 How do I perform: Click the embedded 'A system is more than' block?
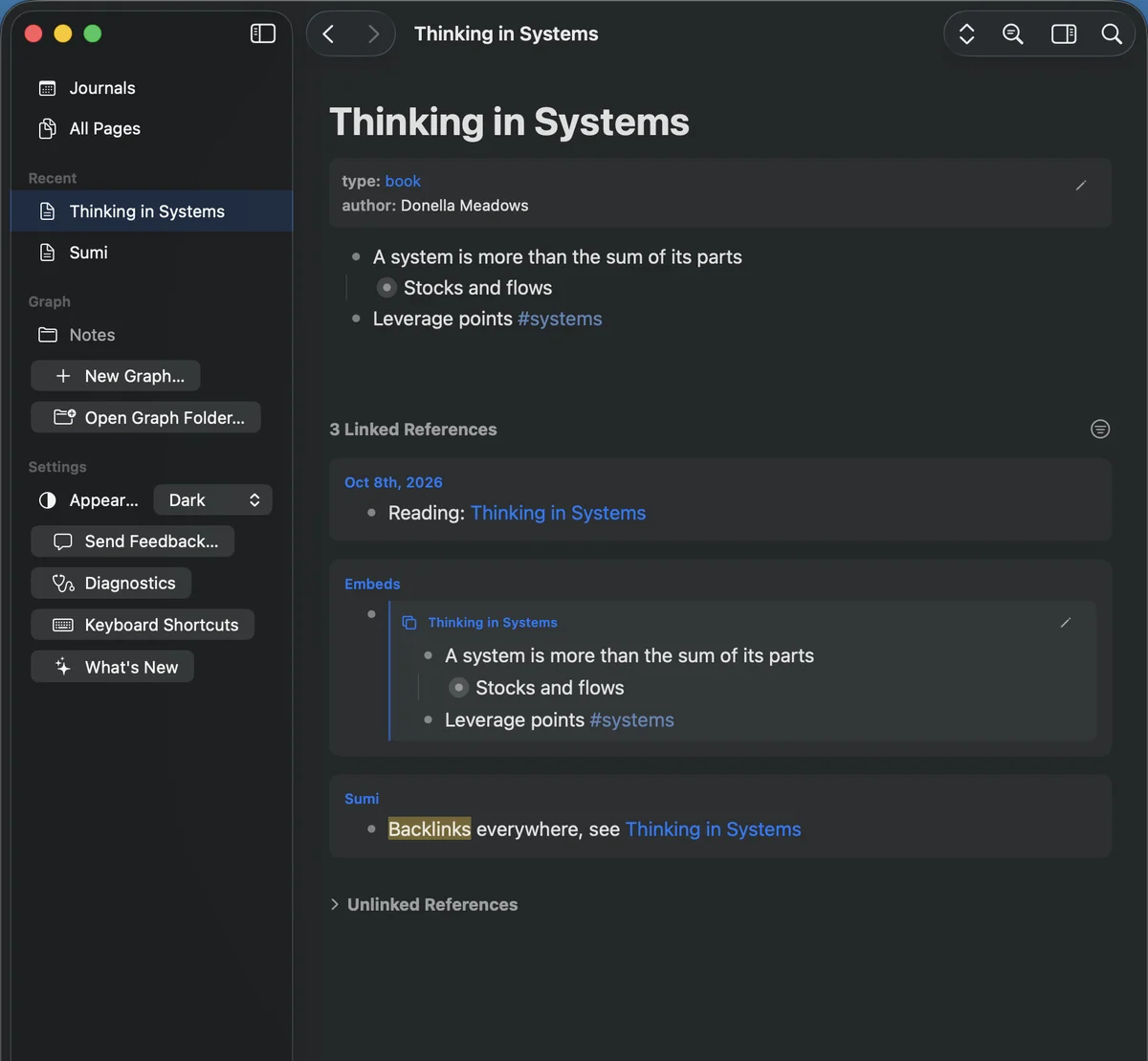click(x=629, y=655)
